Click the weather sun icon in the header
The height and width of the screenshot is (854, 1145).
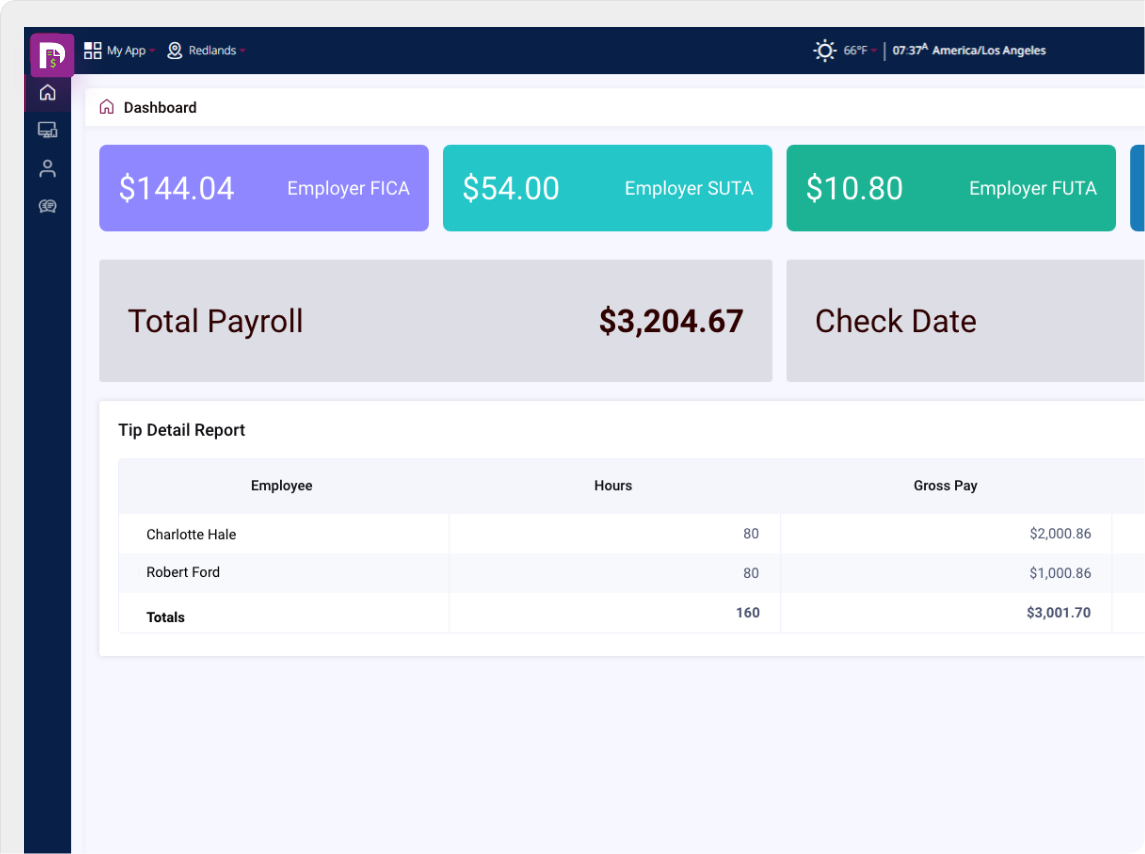pos(824,50)
